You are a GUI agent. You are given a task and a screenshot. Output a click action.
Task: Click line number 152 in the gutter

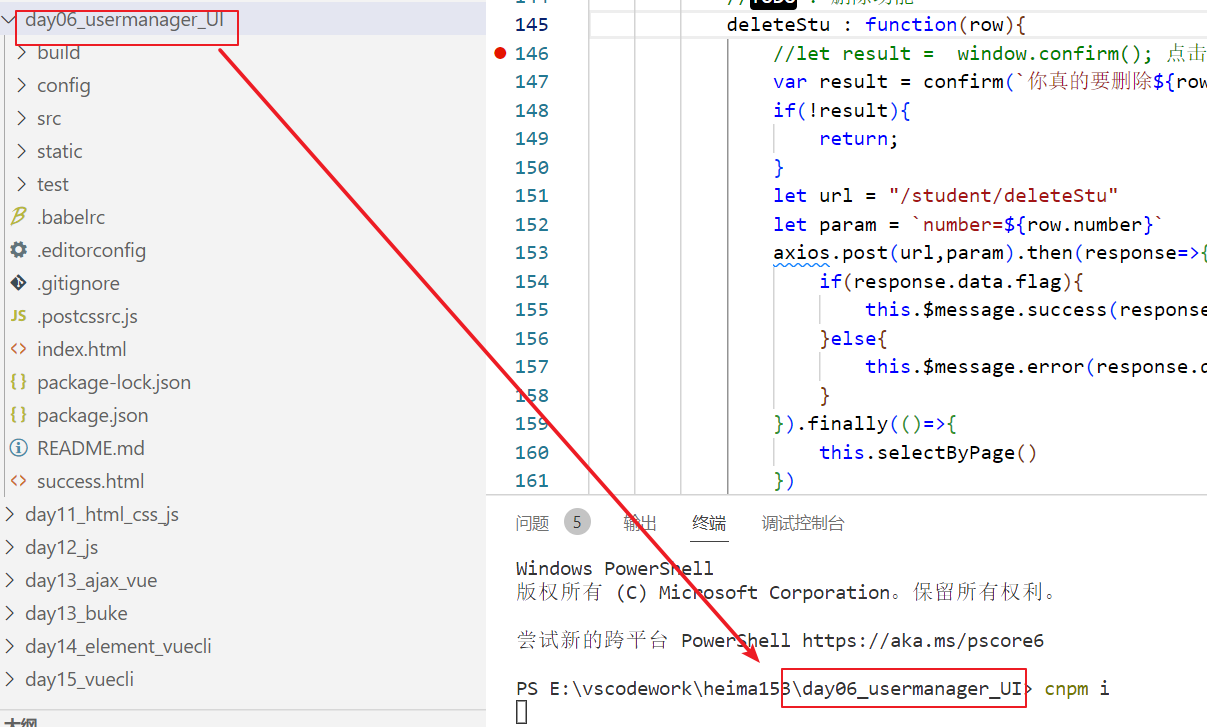(531, 224)
